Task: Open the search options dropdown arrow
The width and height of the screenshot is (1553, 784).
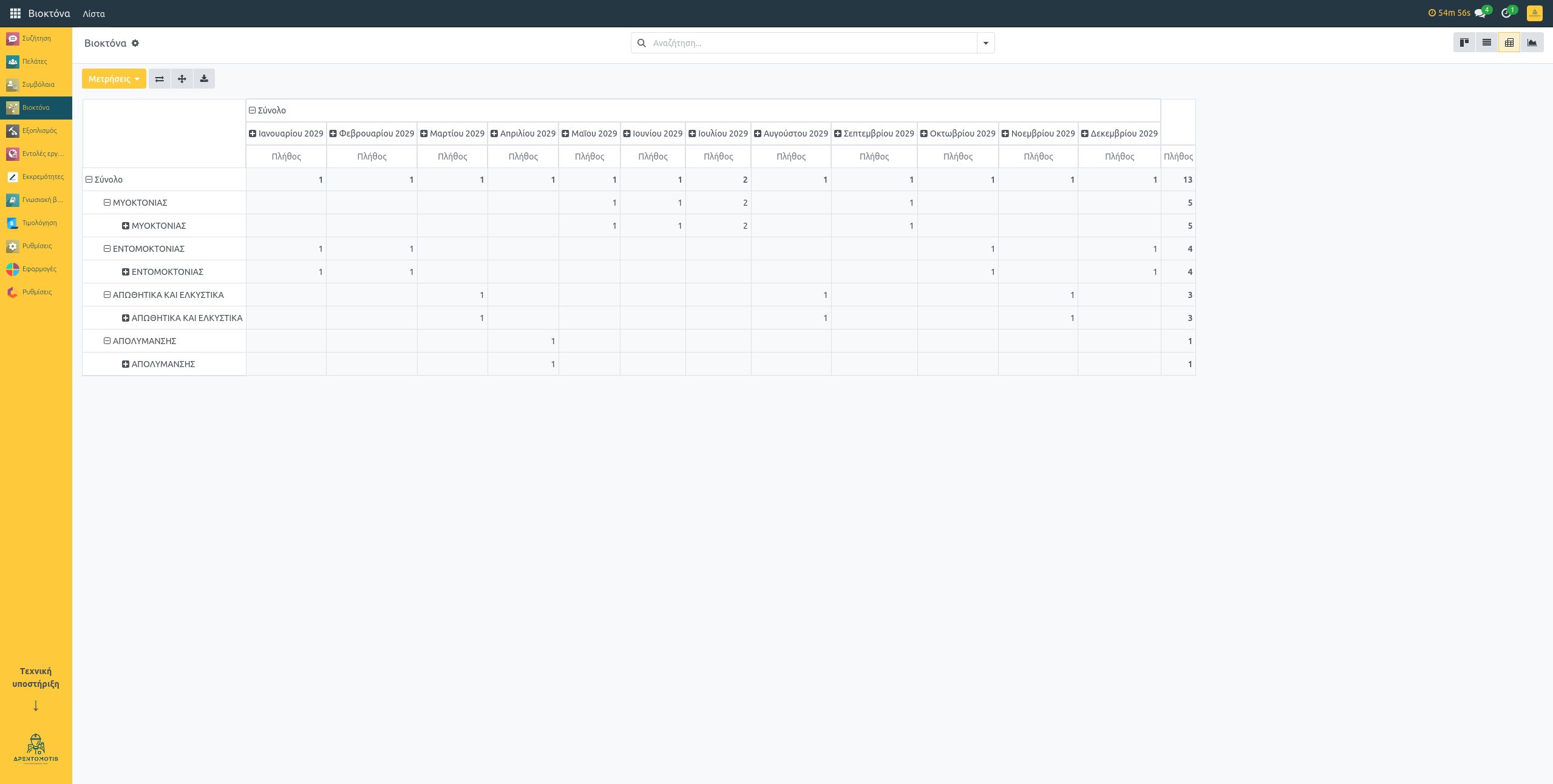Action: pos(985,43)
